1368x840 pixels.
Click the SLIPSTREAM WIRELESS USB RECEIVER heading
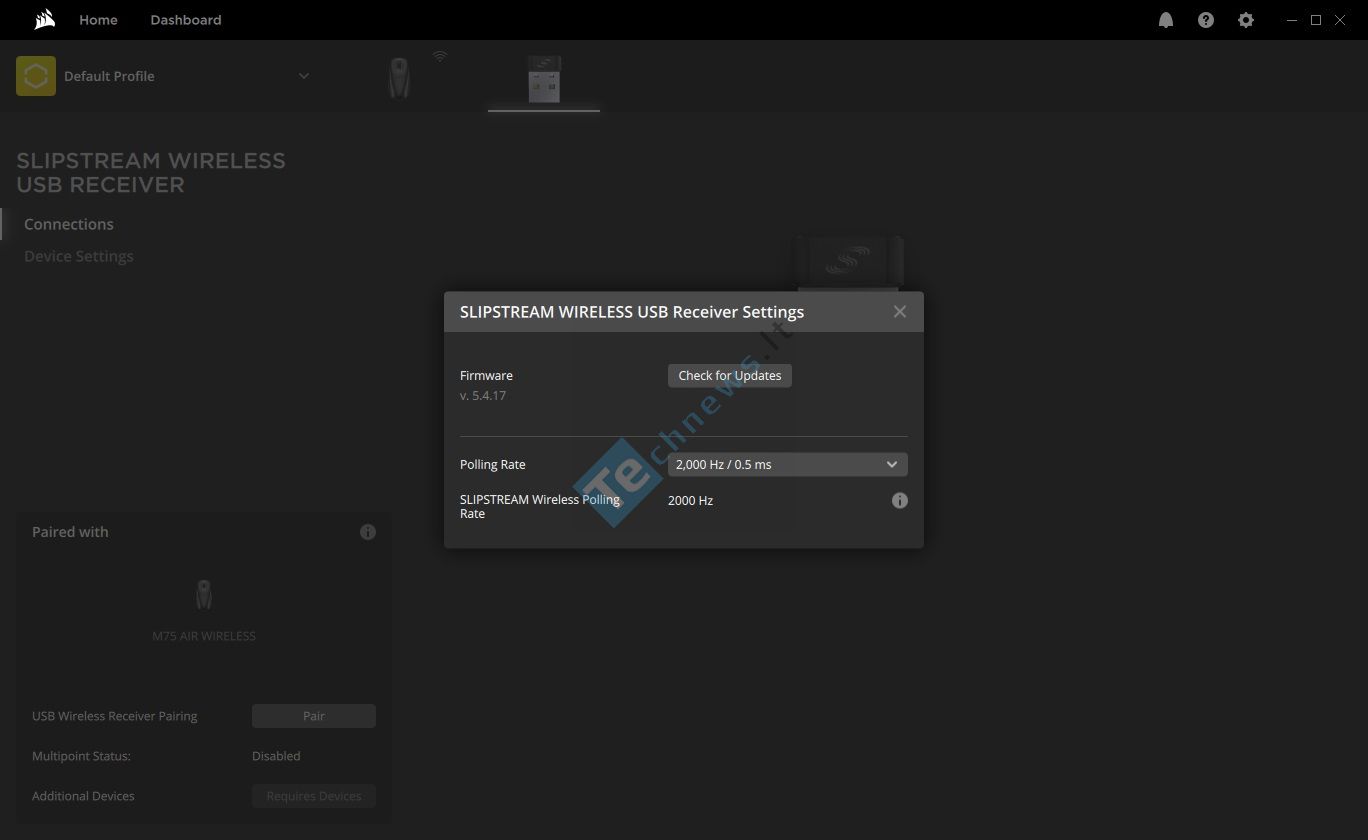[151, 172]
